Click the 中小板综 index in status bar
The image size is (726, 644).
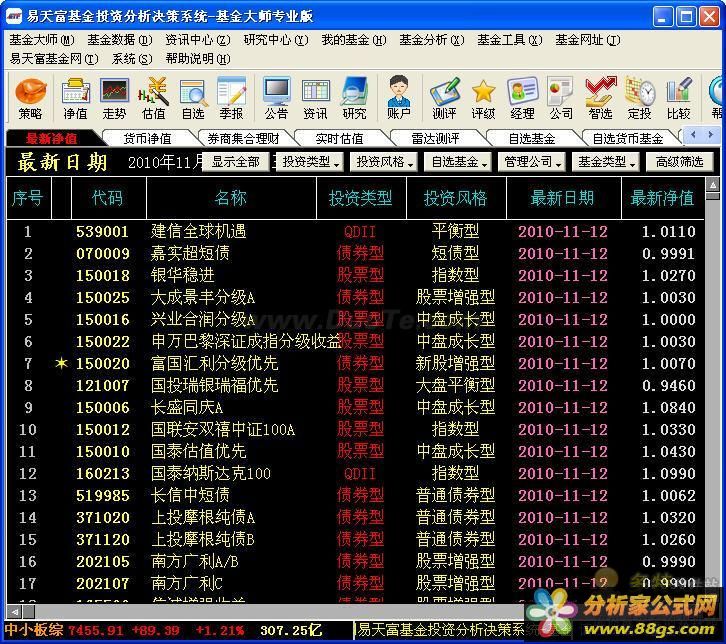[34, 630]
